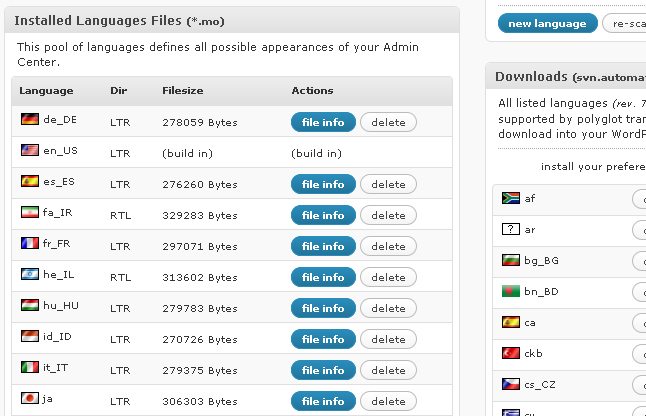Delete the fr_FR language file
The image size is (646, 416).
[x=388, y=246]
